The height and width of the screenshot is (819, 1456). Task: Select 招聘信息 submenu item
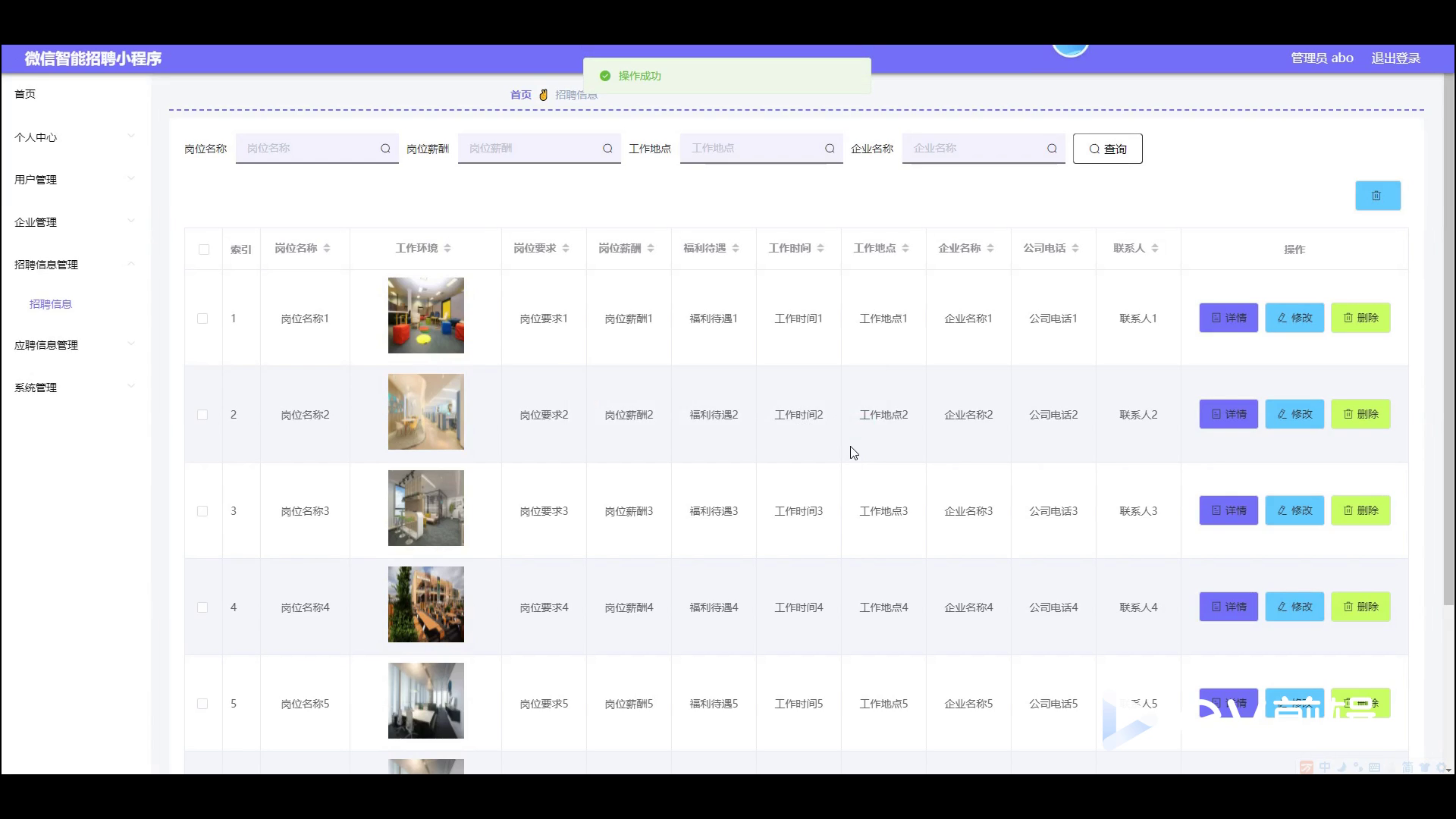point(51,304)
